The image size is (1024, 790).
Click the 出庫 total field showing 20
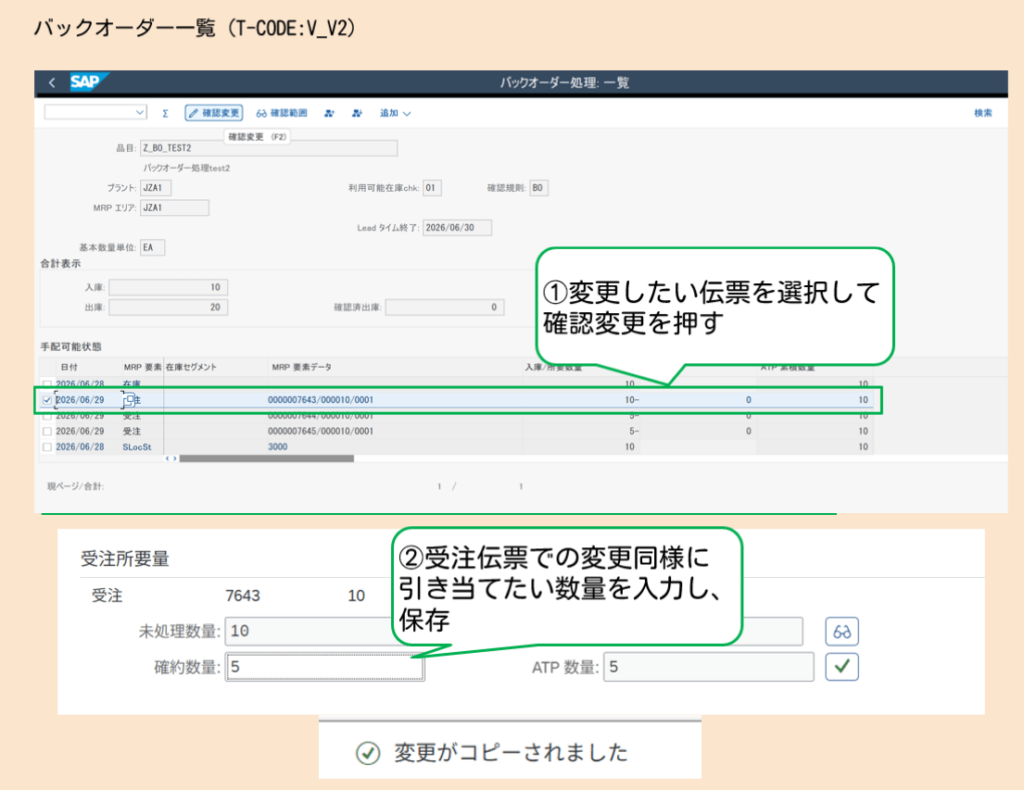[x=168, y=308]
